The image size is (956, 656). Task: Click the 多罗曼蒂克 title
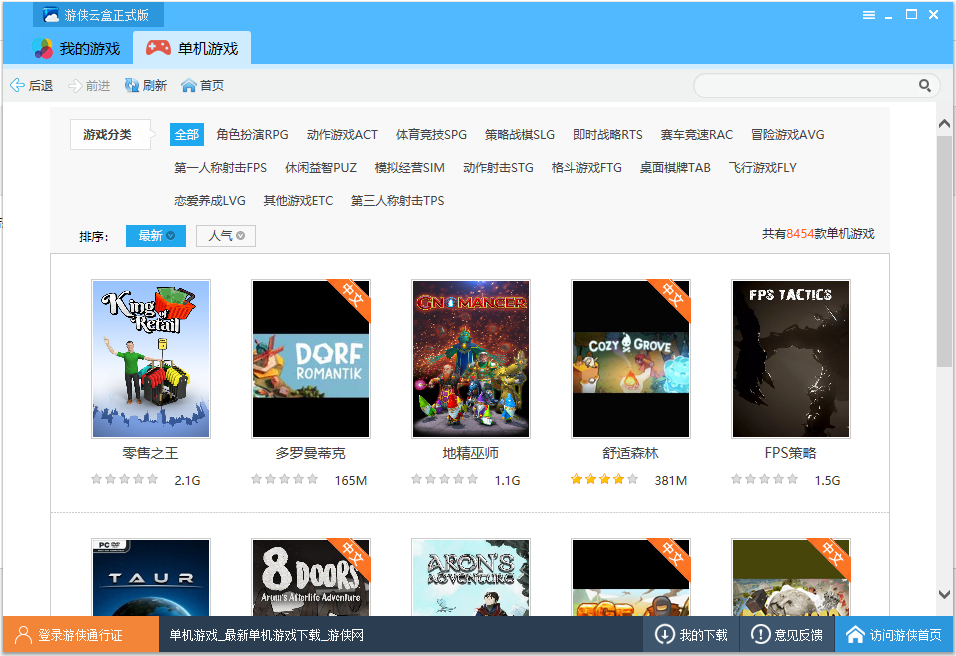(310, 453)
